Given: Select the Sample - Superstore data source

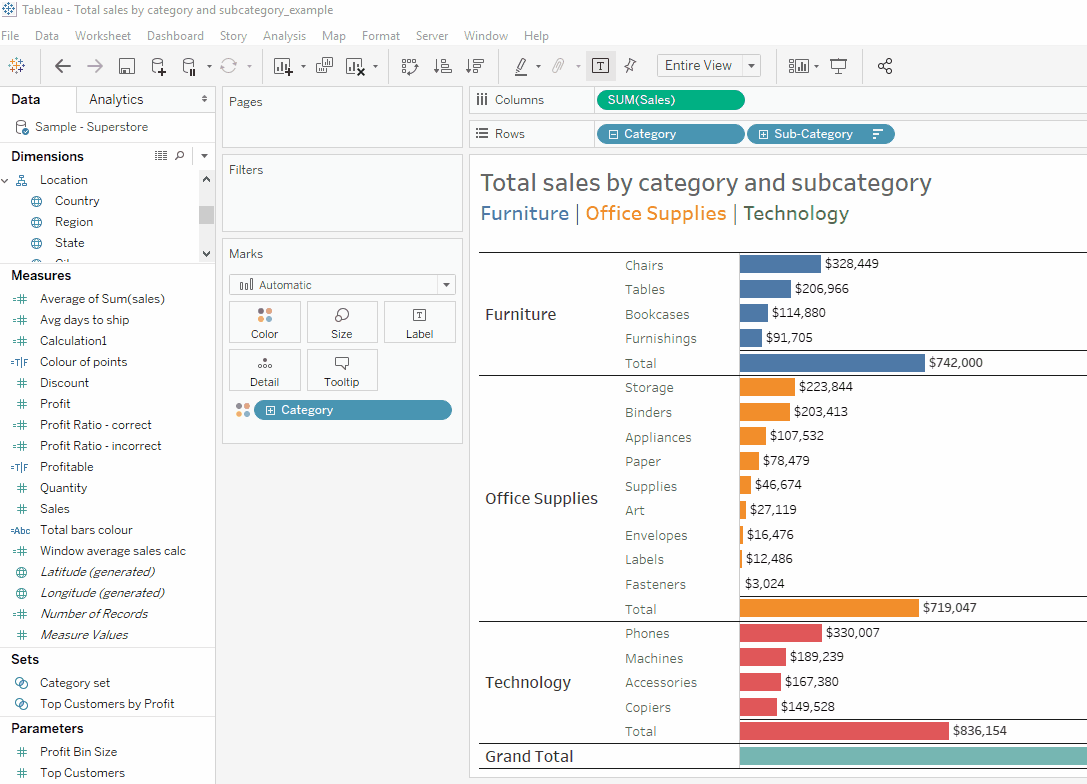Looking at the screenshot, I should coord(90,127).
